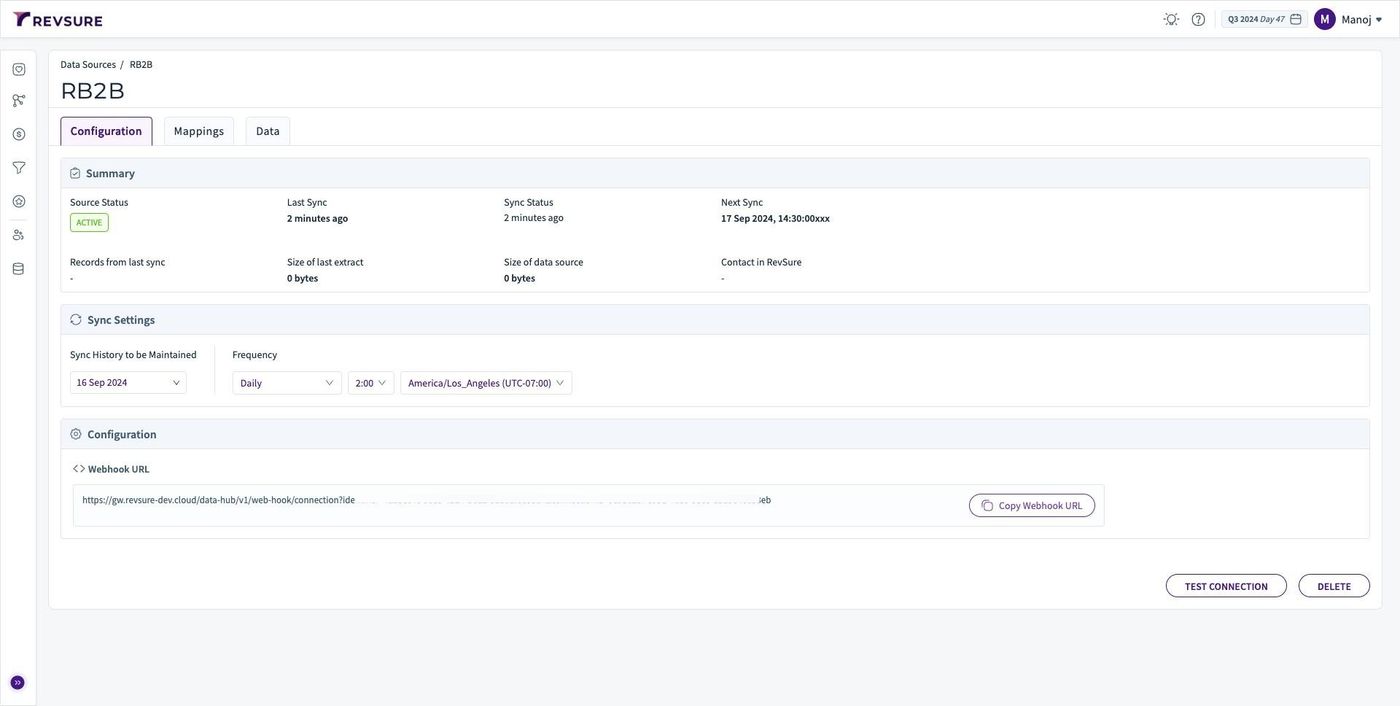Open the funnel sidebar icon

coord(19,168)
